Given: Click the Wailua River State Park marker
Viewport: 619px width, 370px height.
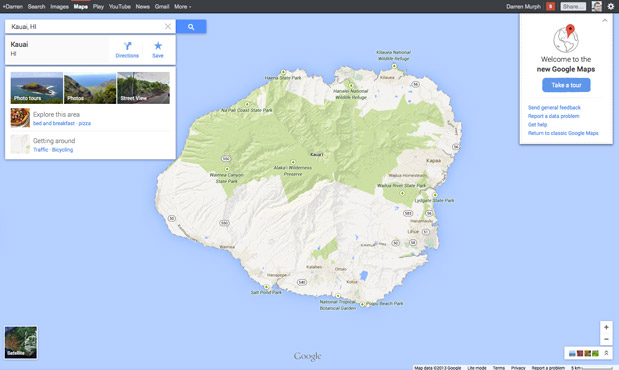Looking at the screenshot, I should coord(402,193).
